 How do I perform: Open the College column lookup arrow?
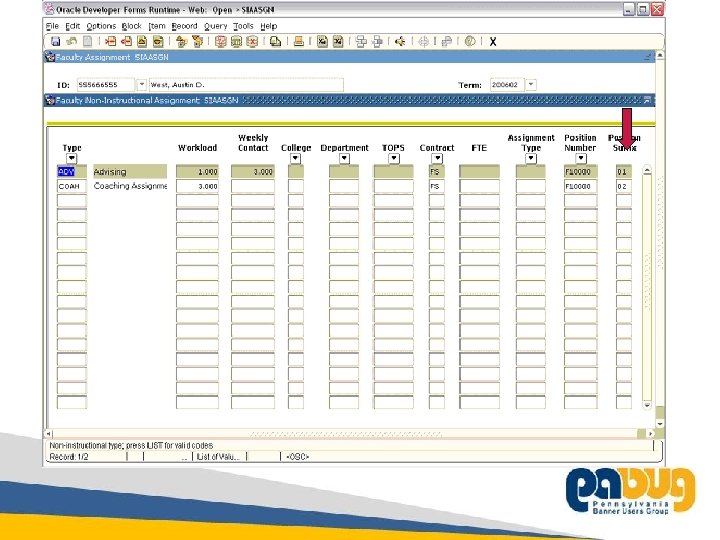pyautogui.click(x=295, y=159)
